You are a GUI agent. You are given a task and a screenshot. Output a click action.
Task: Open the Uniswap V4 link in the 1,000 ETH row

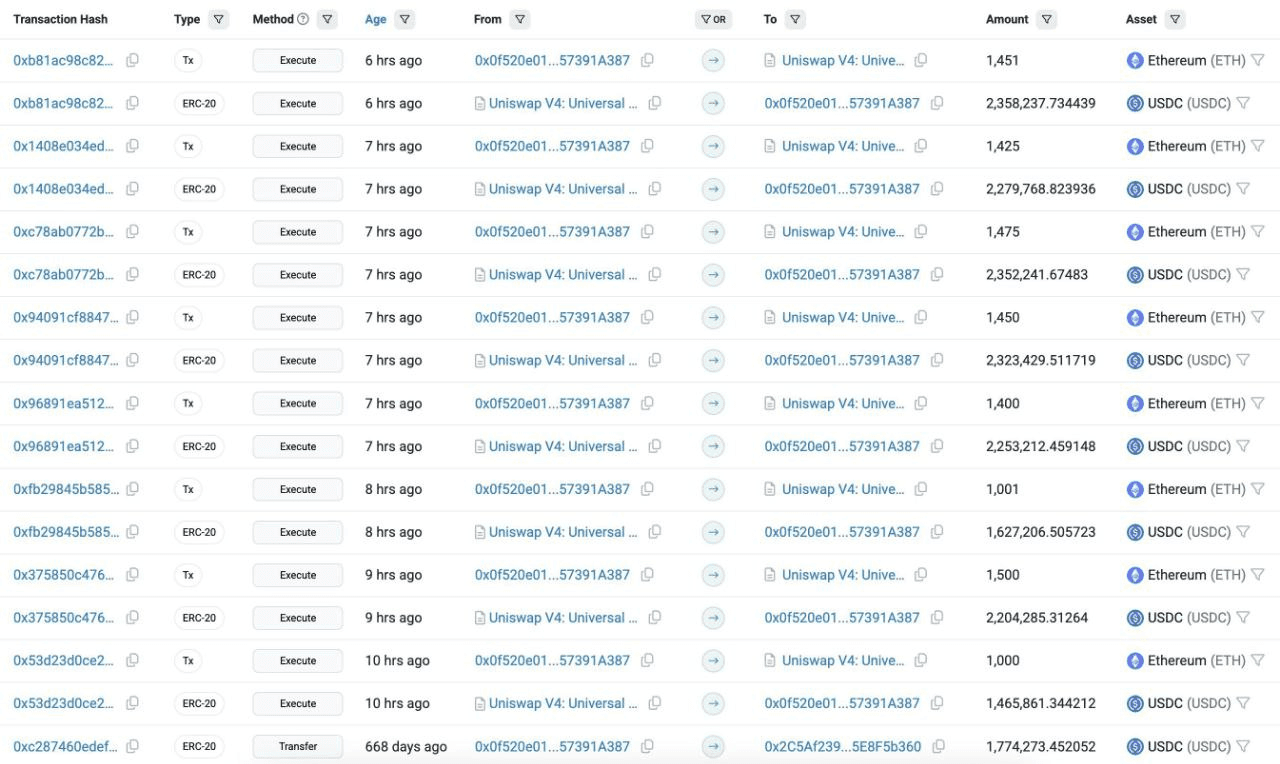843,660
